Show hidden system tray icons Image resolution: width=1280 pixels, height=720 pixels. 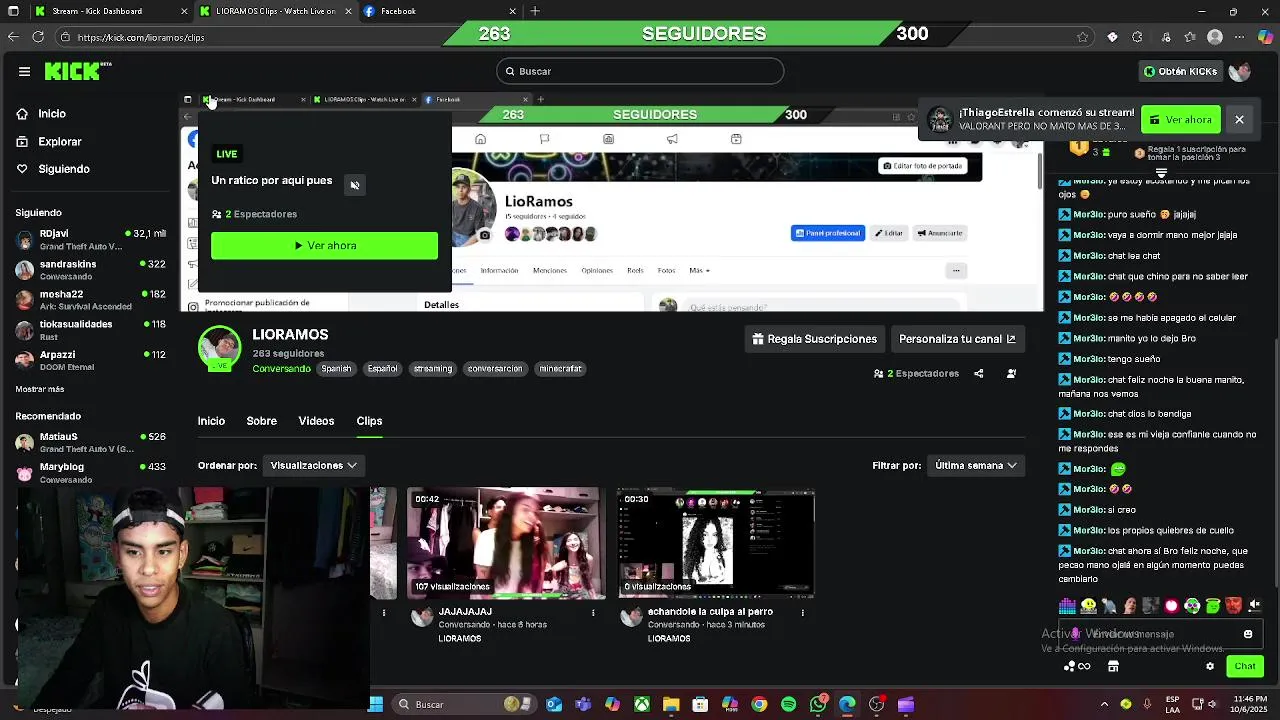1104,704
